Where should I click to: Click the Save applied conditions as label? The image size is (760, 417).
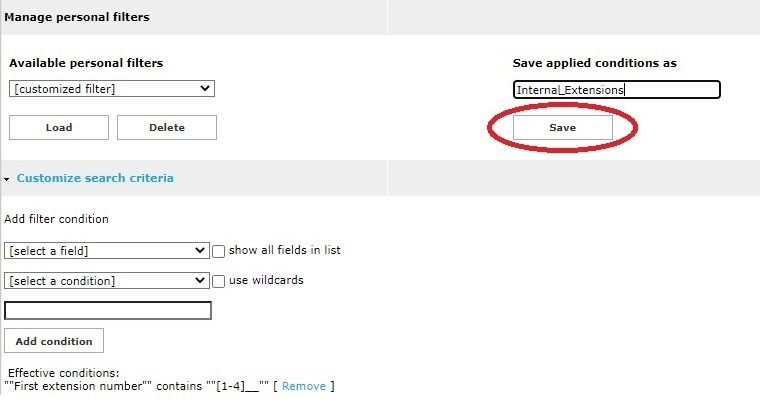pos(594,63)
